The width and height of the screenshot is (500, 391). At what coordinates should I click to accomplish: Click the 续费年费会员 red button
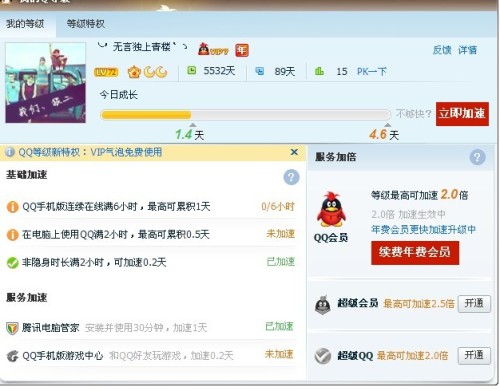click(x=415, y=253)
